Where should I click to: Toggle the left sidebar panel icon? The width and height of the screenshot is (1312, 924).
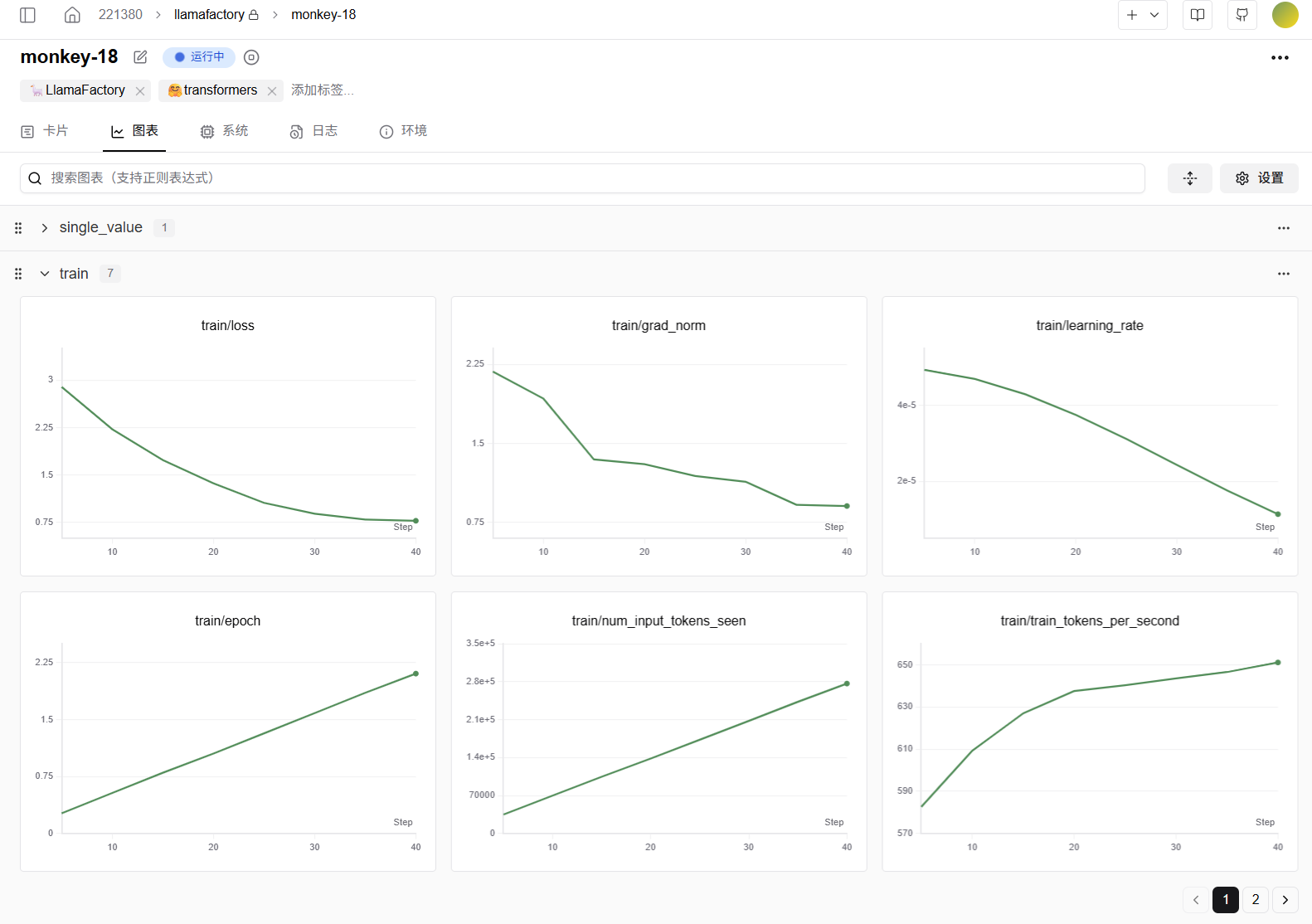[x=27, y=15]
